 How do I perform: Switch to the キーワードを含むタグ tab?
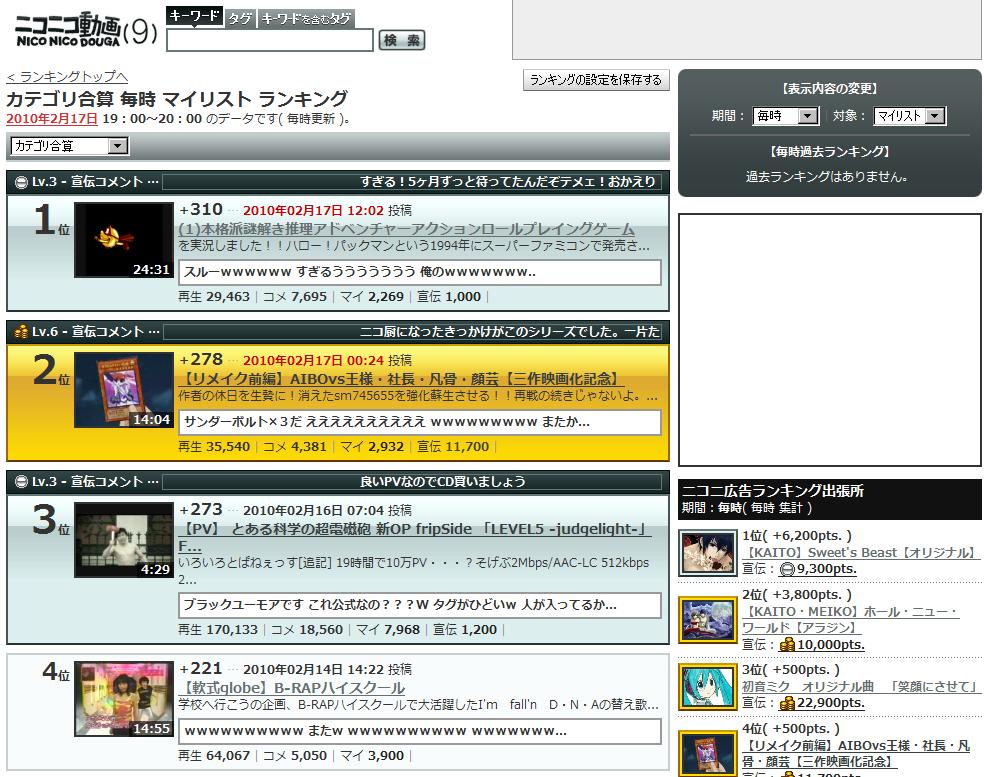coord(306,19)
